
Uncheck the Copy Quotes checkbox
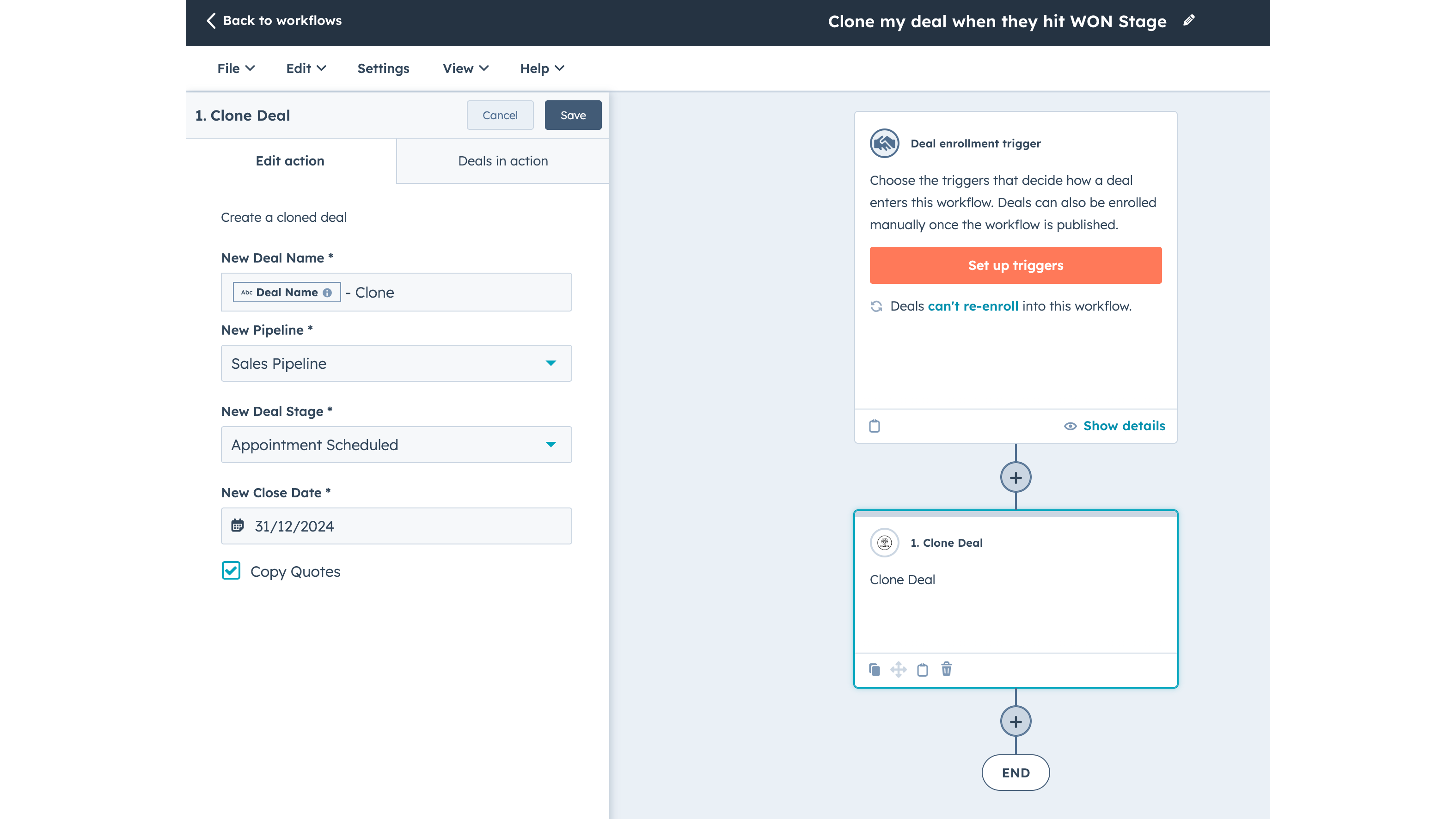coord(231,571)
